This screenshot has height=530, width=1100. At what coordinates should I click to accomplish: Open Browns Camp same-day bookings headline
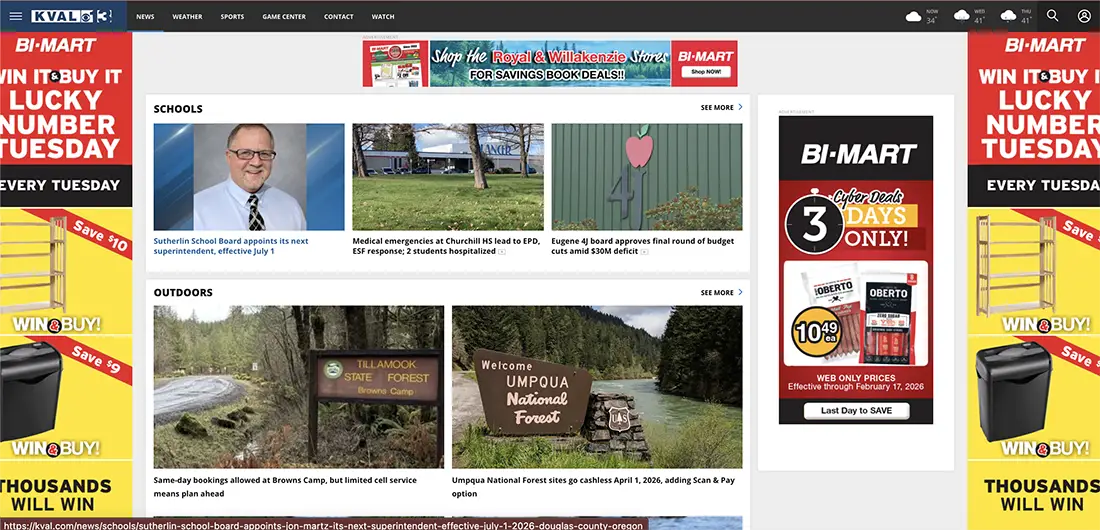285,486
